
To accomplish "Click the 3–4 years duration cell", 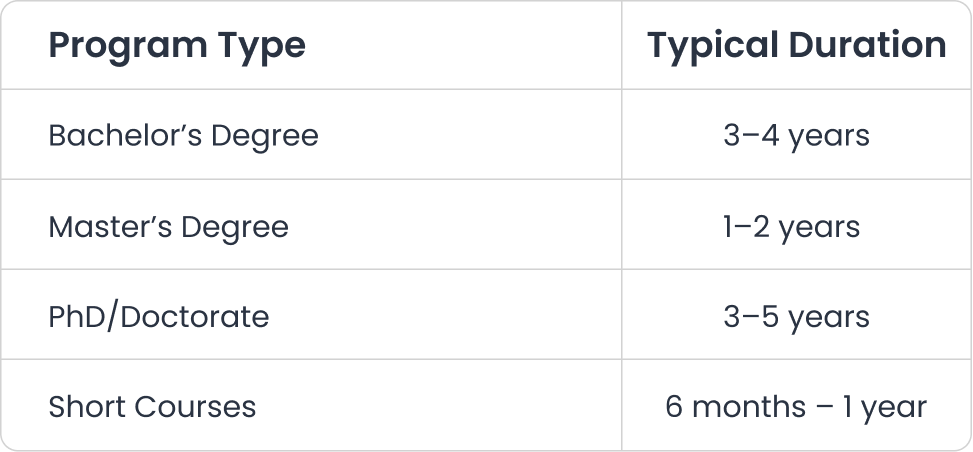I will (x=796, y=135).
